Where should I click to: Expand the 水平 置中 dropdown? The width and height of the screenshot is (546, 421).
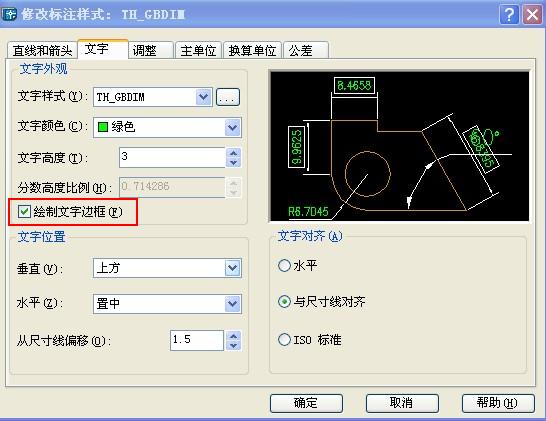(233, 304)
